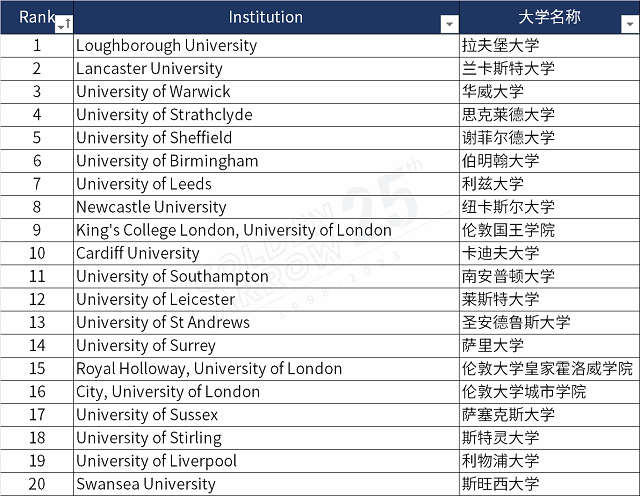The width and height of the screenshot is (640, 496).
Task: Click the University of St Andrews cell
Action: tap(266, 323)
